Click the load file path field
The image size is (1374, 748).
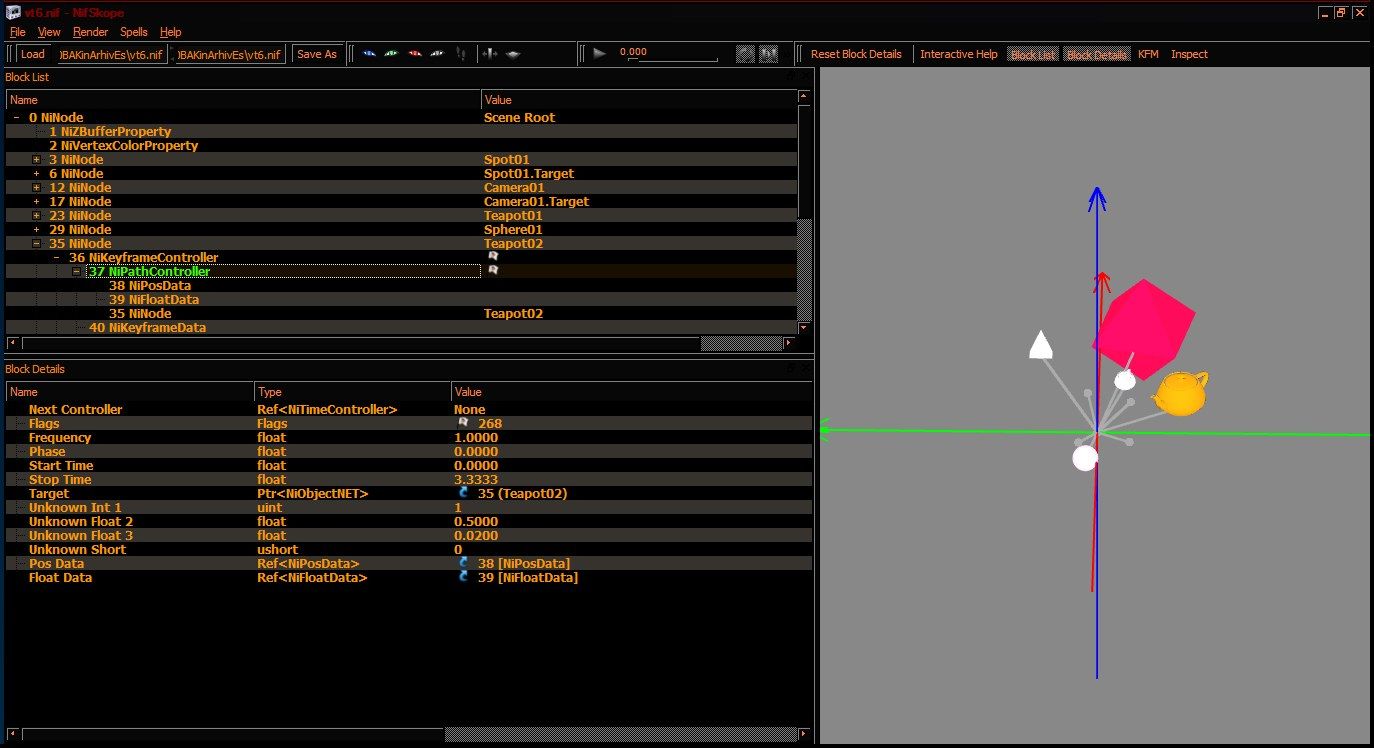[x=112, y=54]
